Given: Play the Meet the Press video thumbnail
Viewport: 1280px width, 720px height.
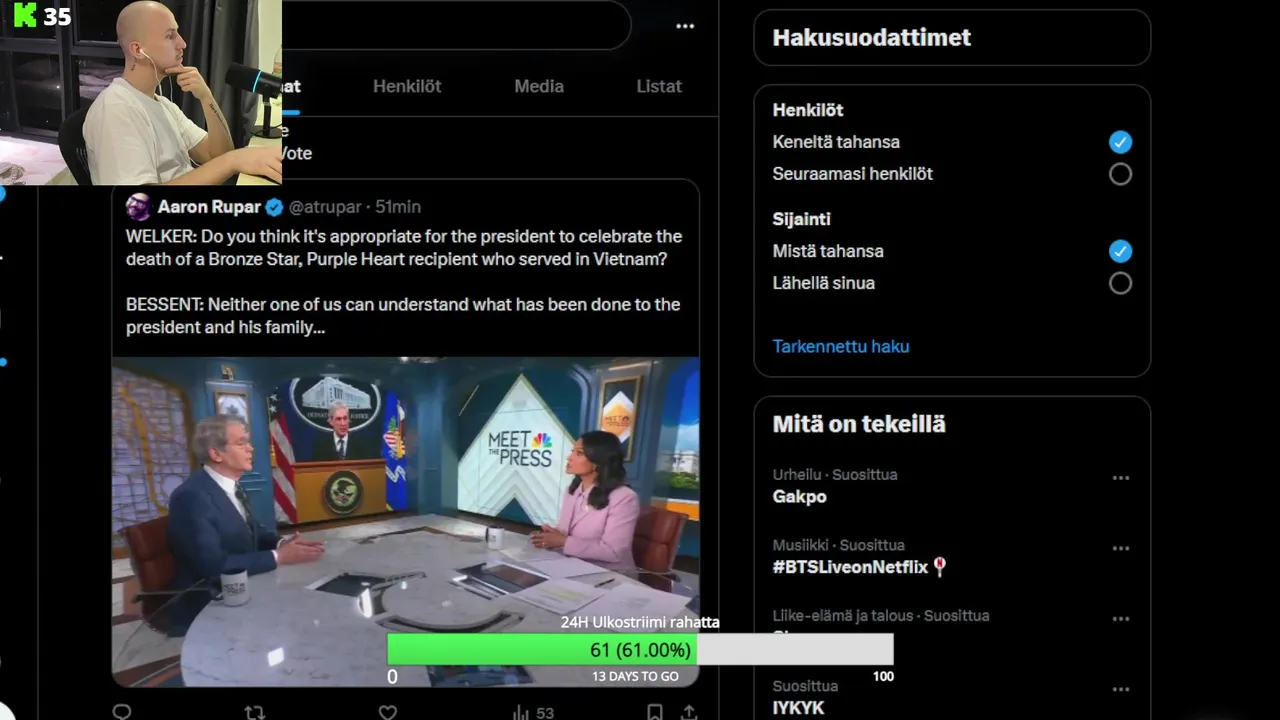Looking at the screenshot, I should [405, 521].
